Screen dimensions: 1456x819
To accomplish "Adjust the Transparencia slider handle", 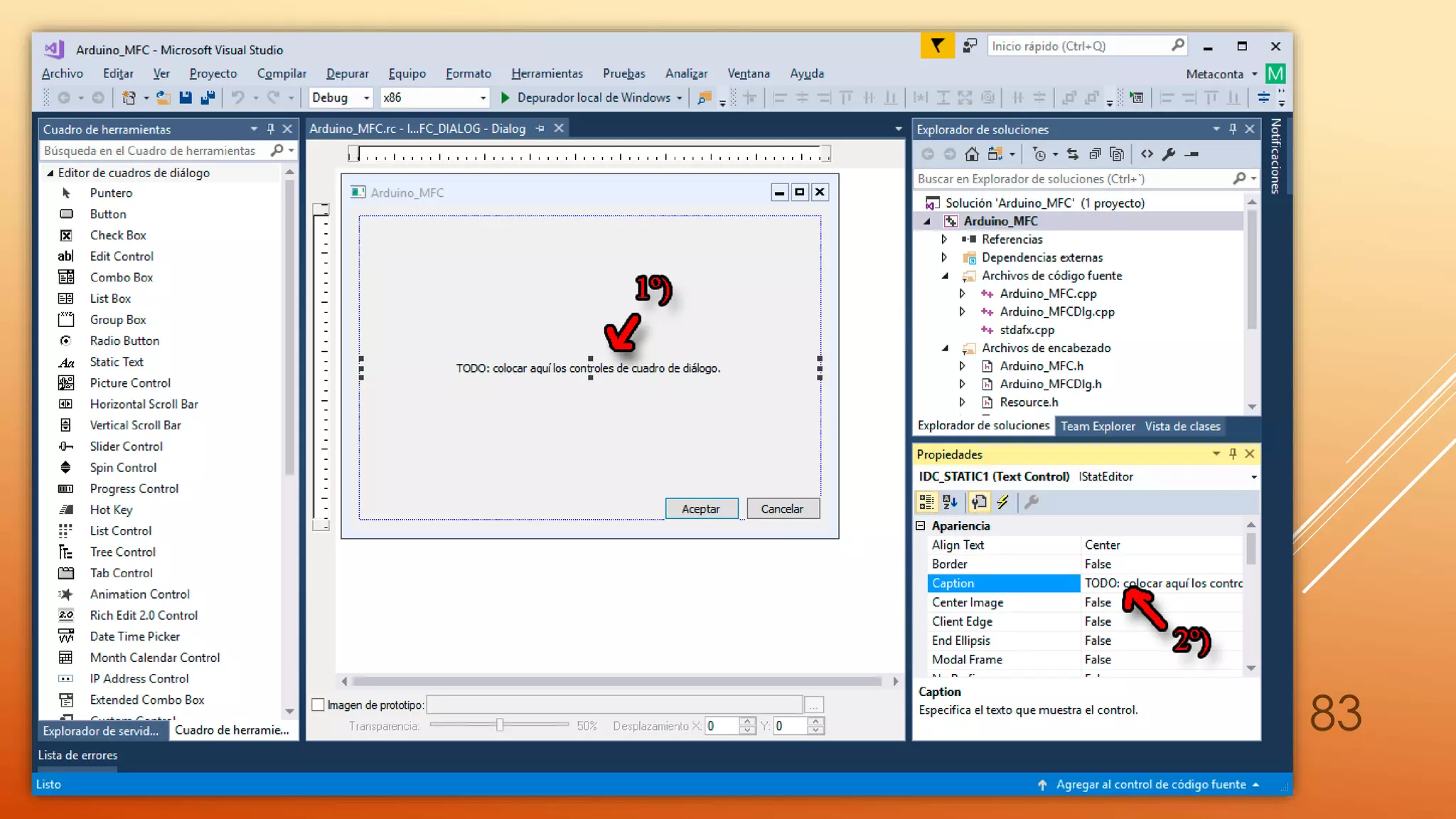I will click(500, 725).
